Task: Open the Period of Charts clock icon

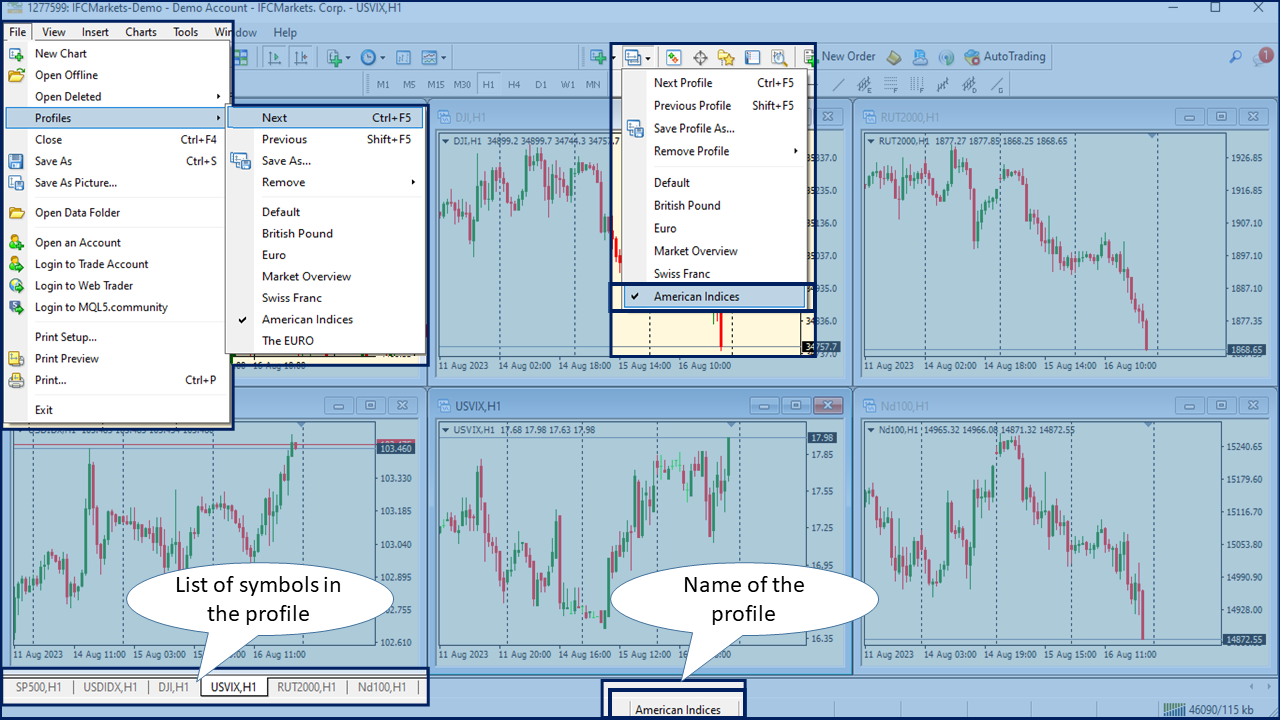Action: pyautogui.click(x=368, y=57)
